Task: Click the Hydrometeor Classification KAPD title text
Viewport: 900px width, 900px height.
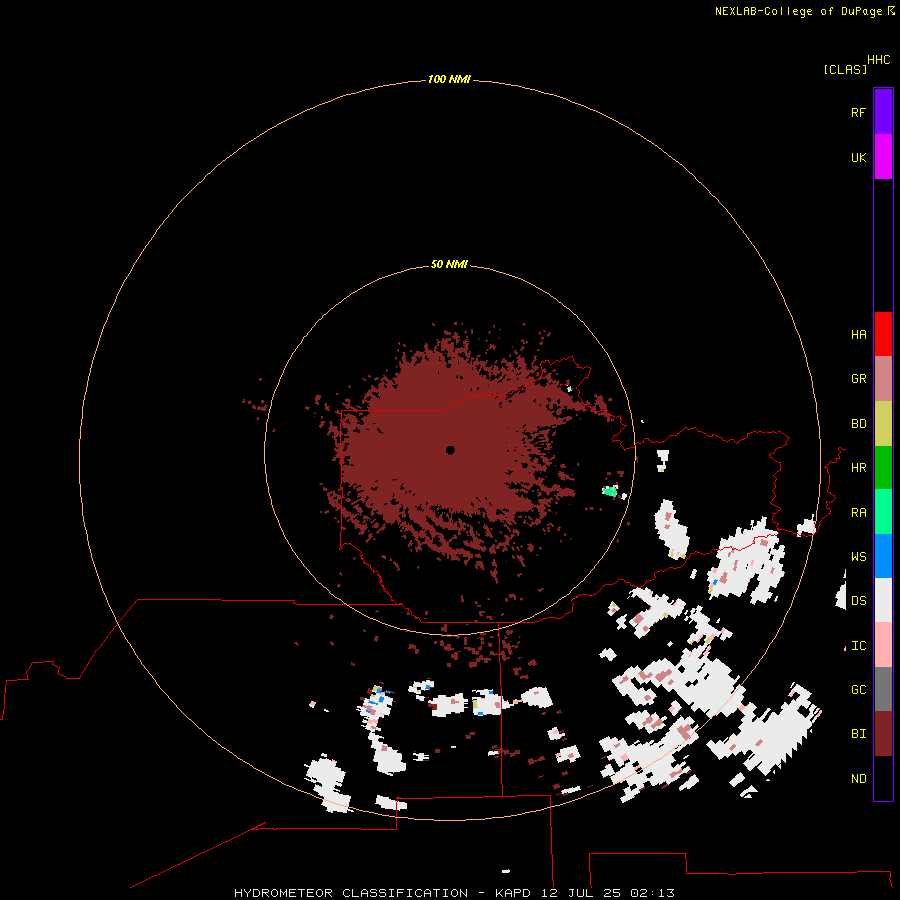Action: tap(454, 893)
